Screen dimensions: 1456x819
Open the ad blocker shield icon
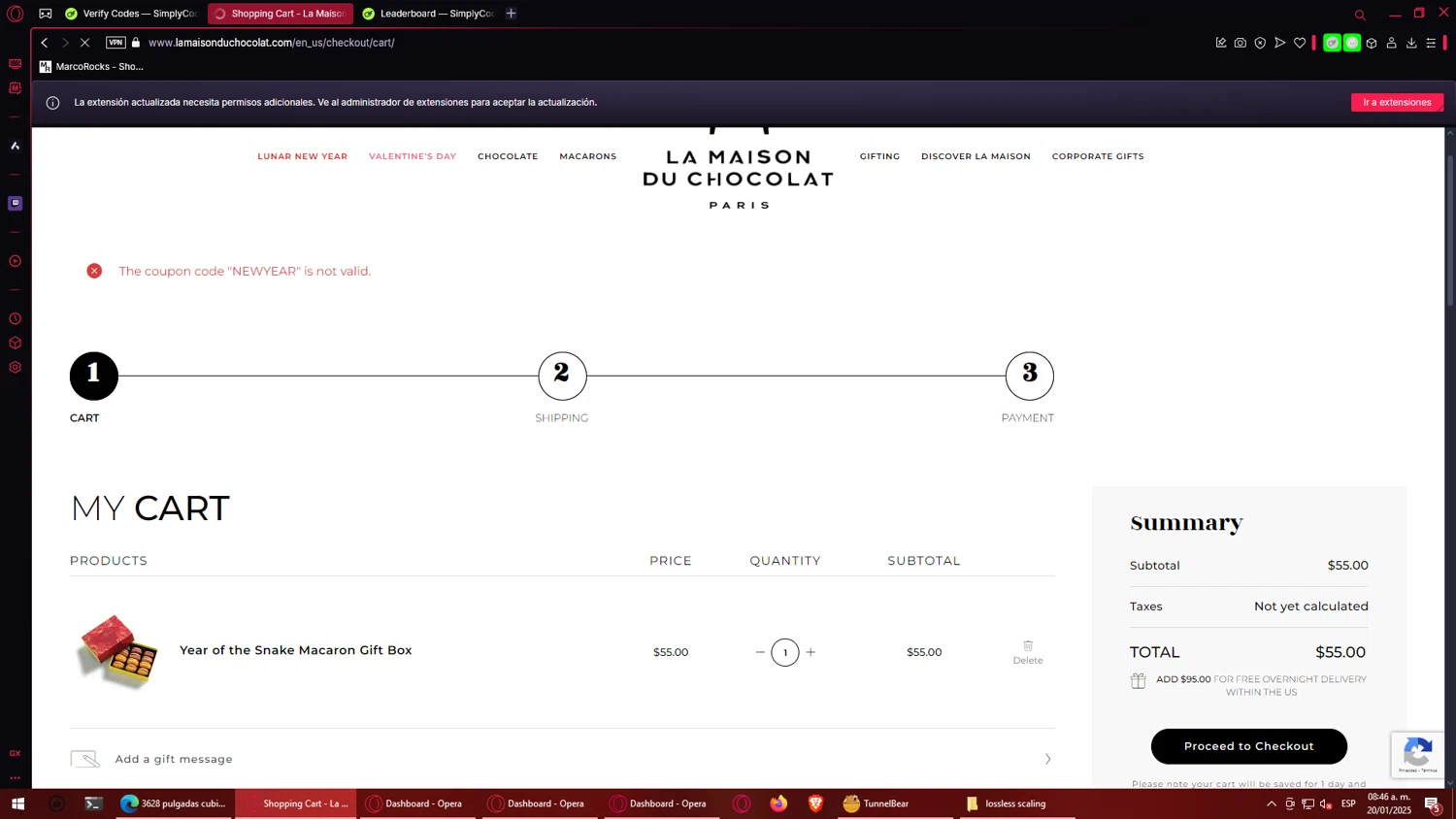1260,43
